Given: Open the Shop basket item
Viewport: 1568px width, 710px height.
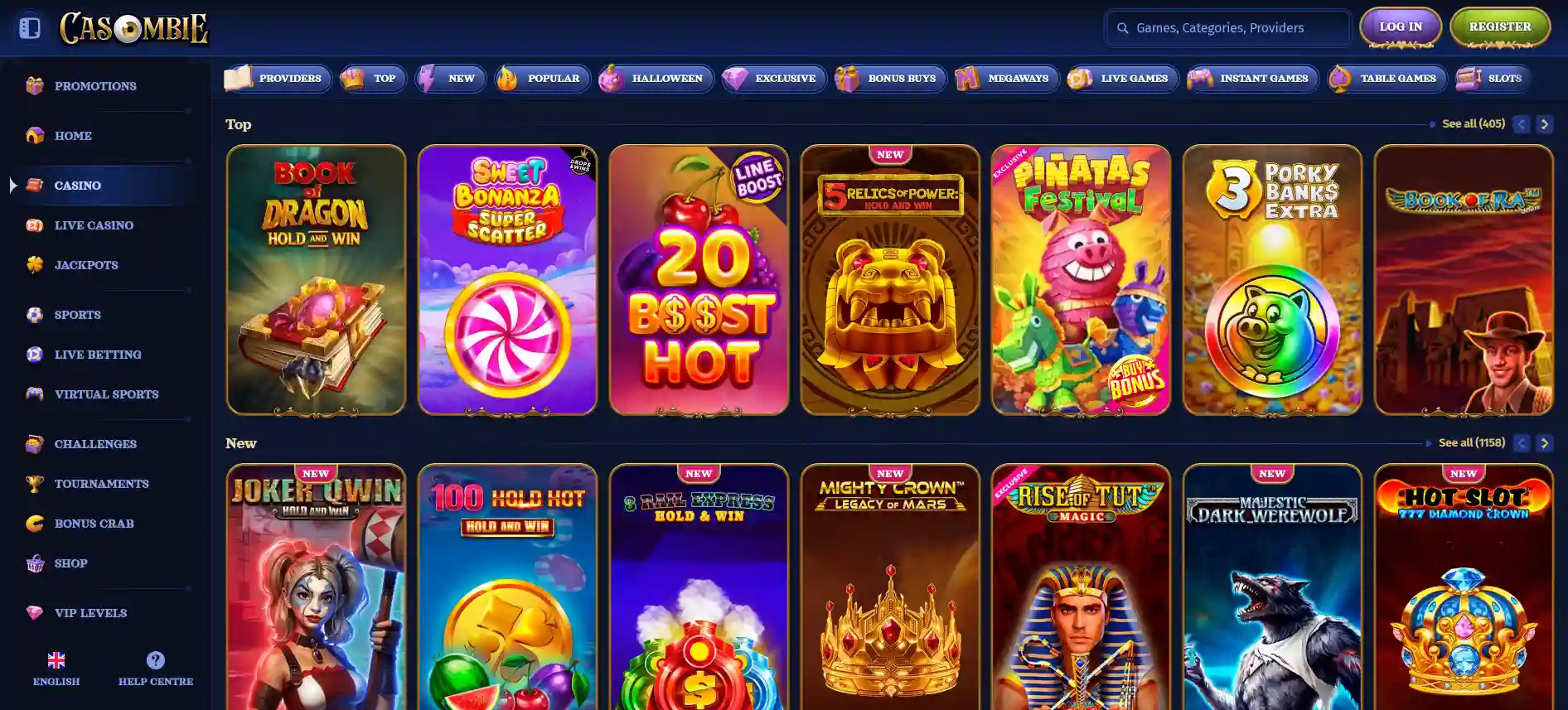Looking at the screenshot, I should coord(70,563).
